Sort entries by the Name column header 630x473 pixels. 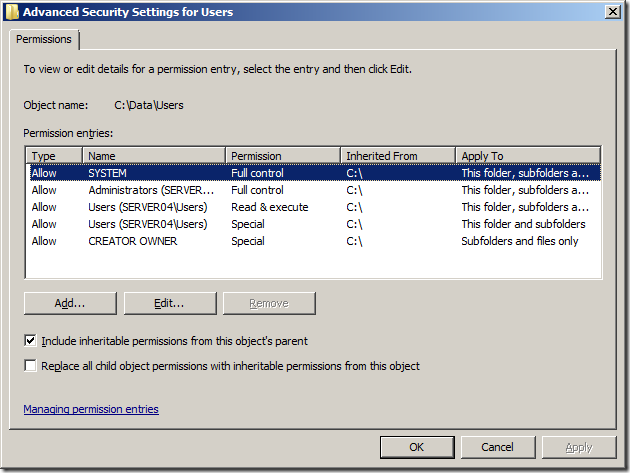click(154, 156)
